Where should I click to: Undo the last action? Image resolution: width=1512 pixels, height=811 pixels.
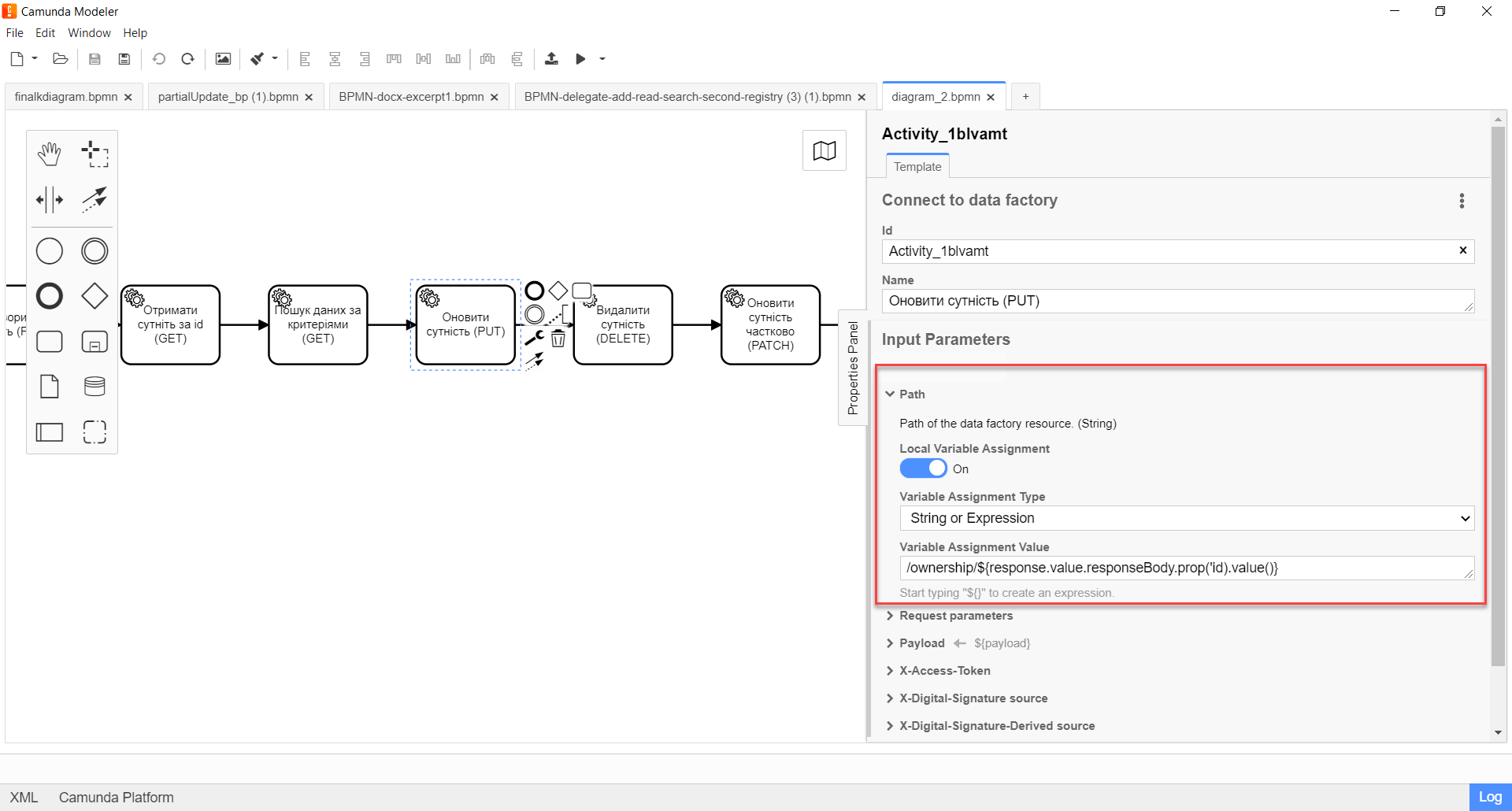pos(159,59)
